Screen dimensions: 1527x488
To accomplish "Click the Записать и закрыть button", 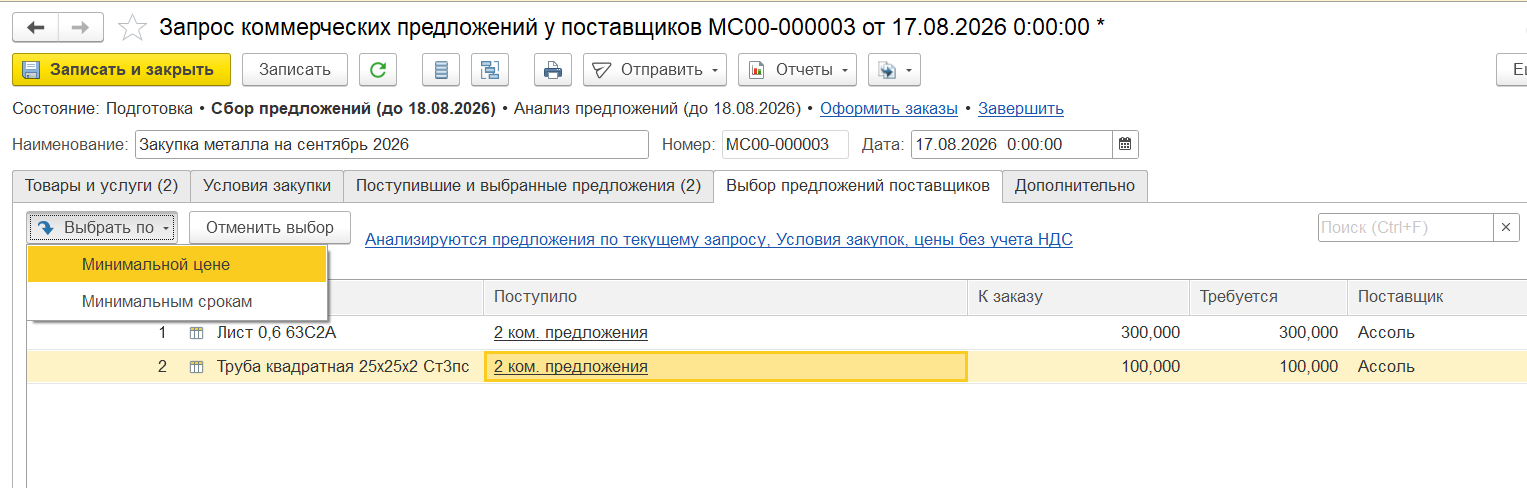I will click(121, 70).
